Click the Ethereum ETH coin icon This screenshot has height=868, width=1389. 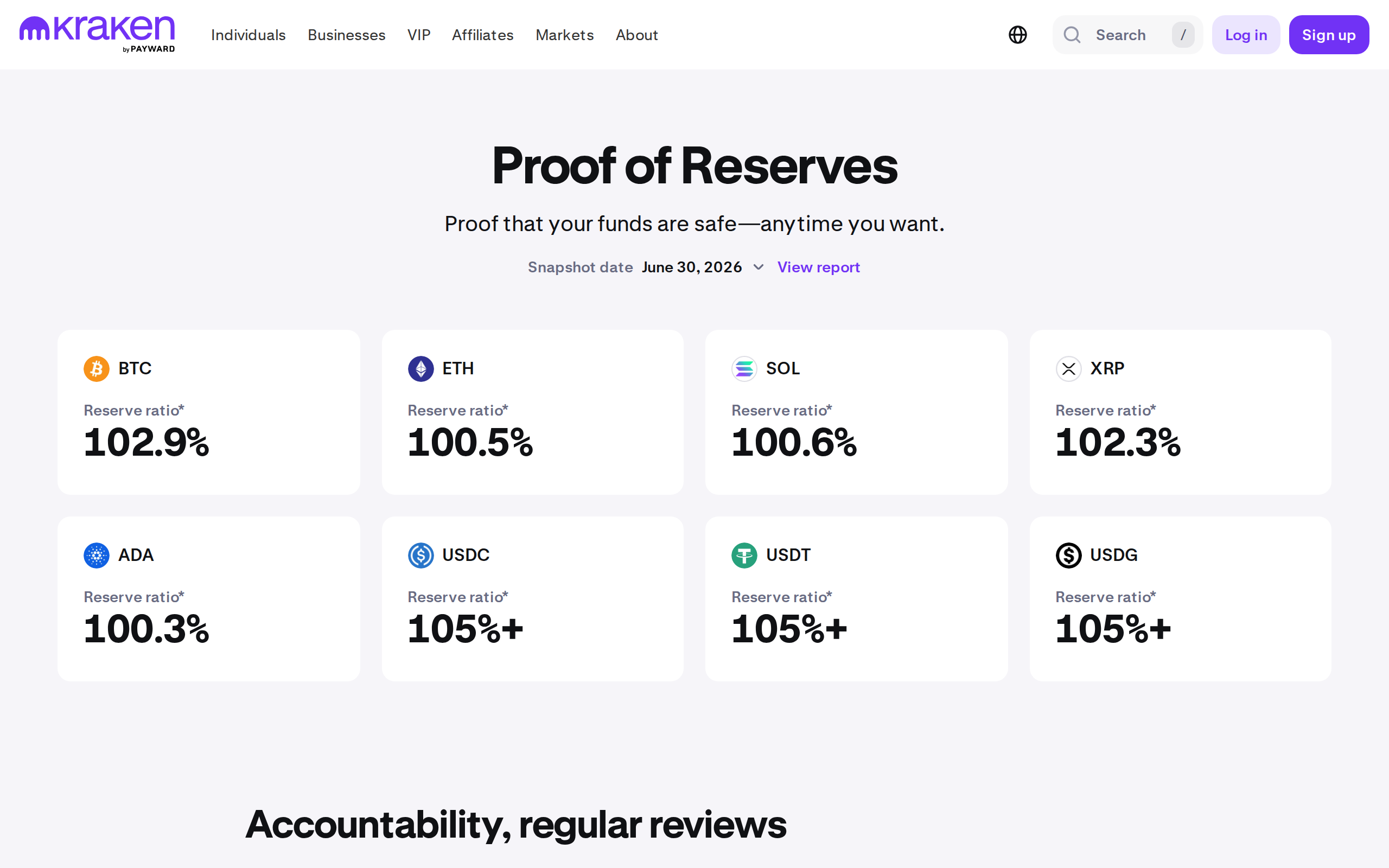coord(420,368)
